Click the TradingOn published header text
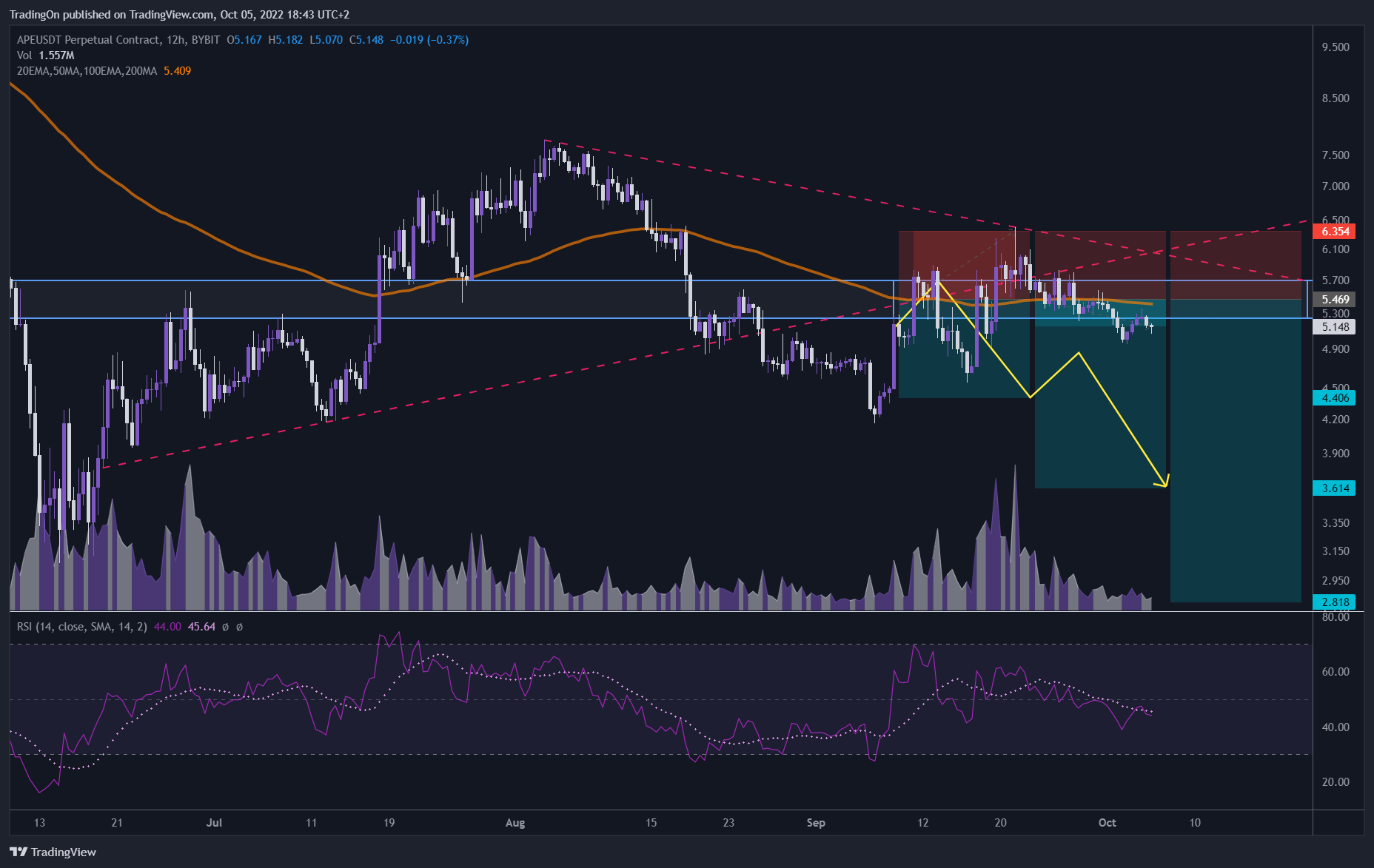Viewport: 1374px width, 868px height. coord(179,15)
